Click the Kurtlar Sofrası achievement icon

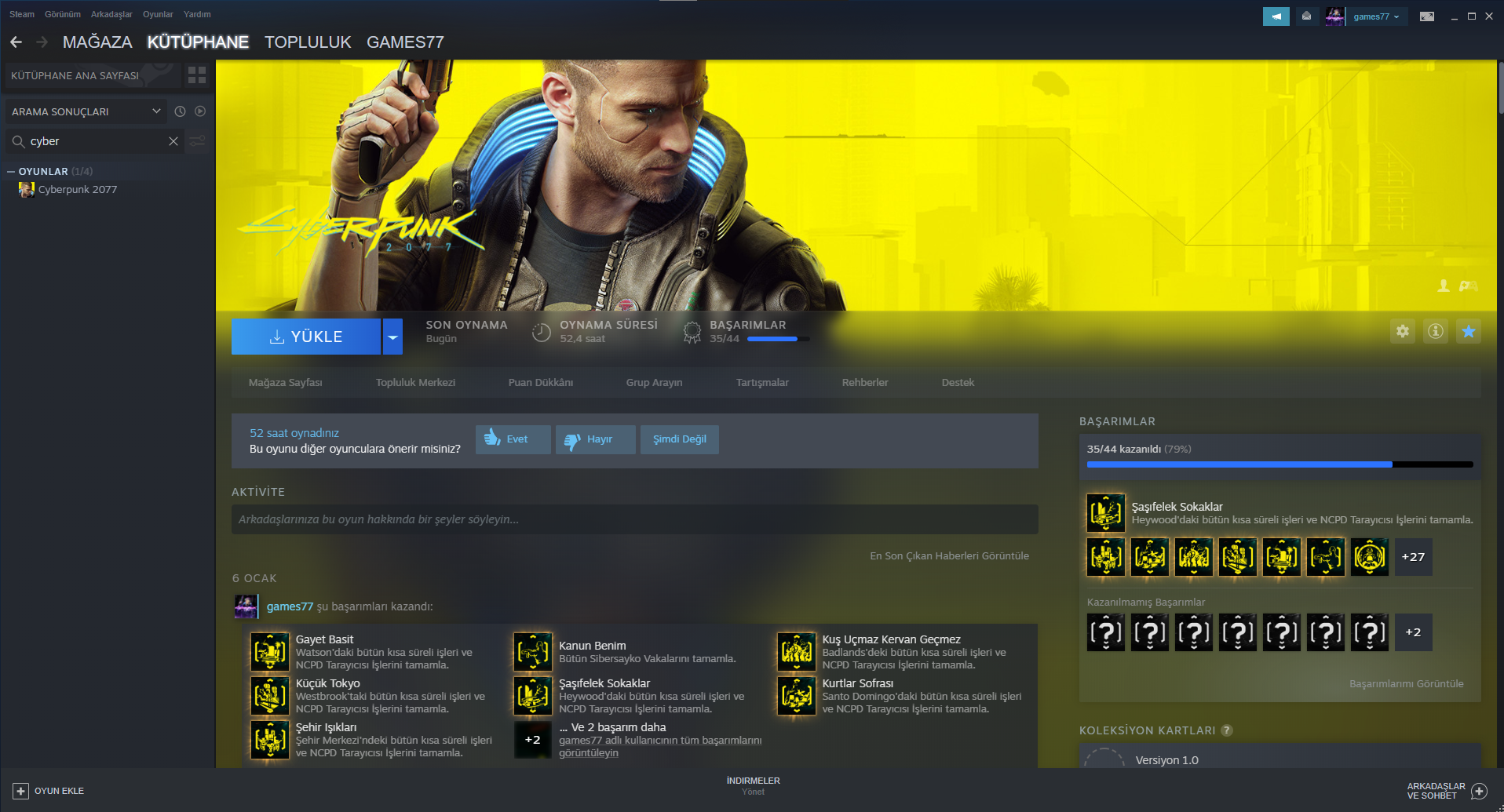[x=797, y=696]
